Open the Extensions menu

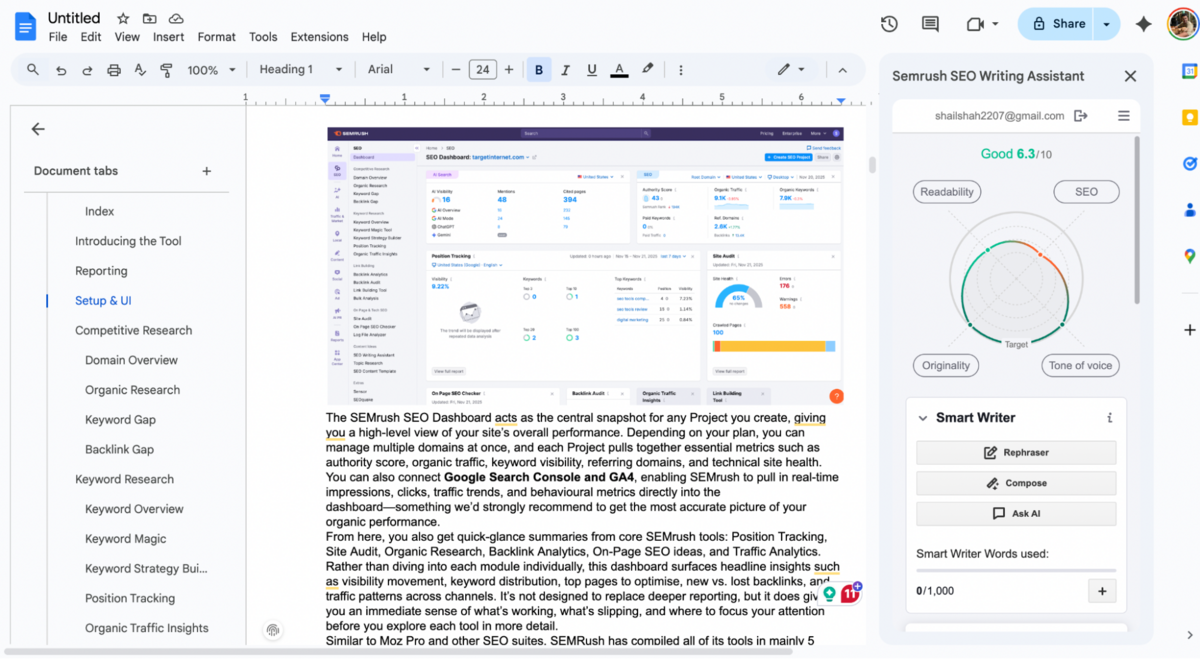point(319,37)
